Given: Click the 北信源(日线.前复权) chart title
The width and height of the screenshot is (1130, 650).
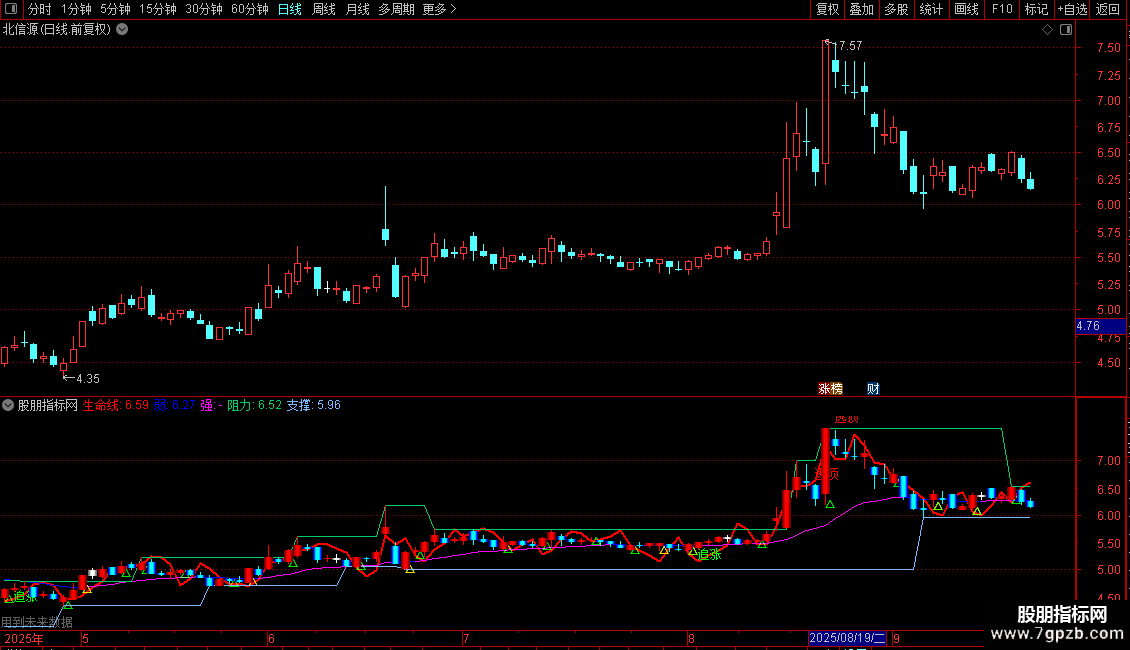Looking at the screenshot, I should (57, 30).
